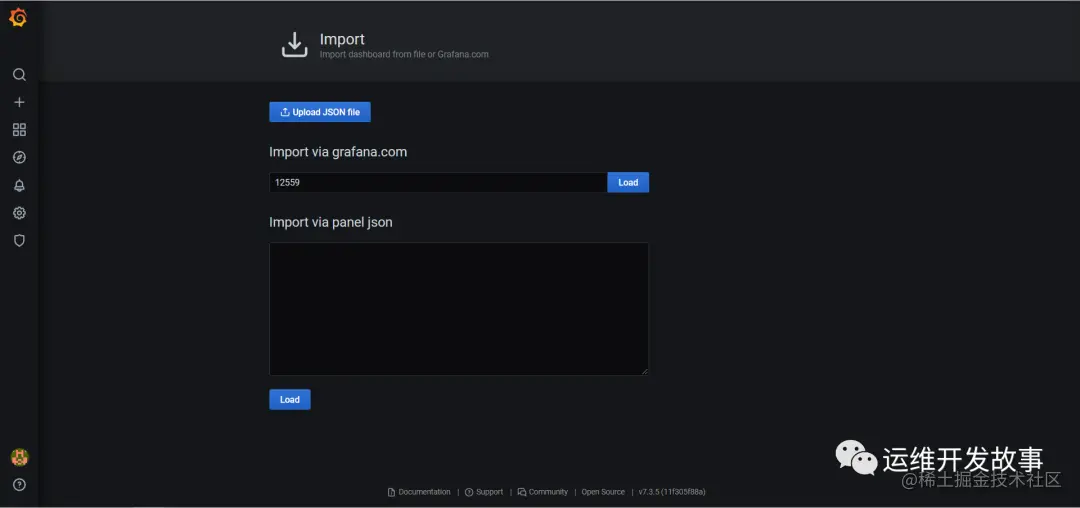
Task: Open the Dashboards grid icon
Action: 19,129
